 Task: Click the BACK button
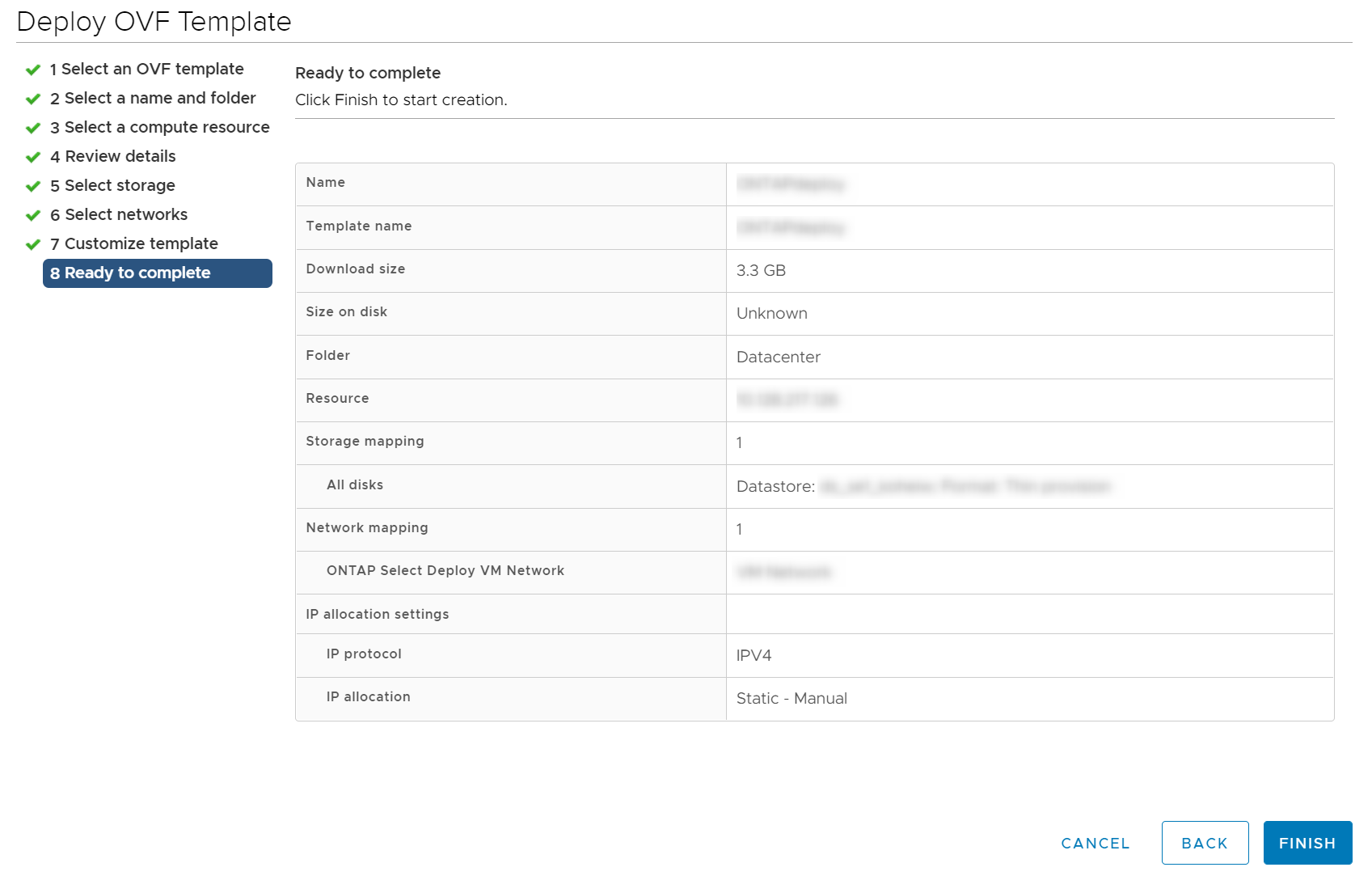coord(1205,842)
